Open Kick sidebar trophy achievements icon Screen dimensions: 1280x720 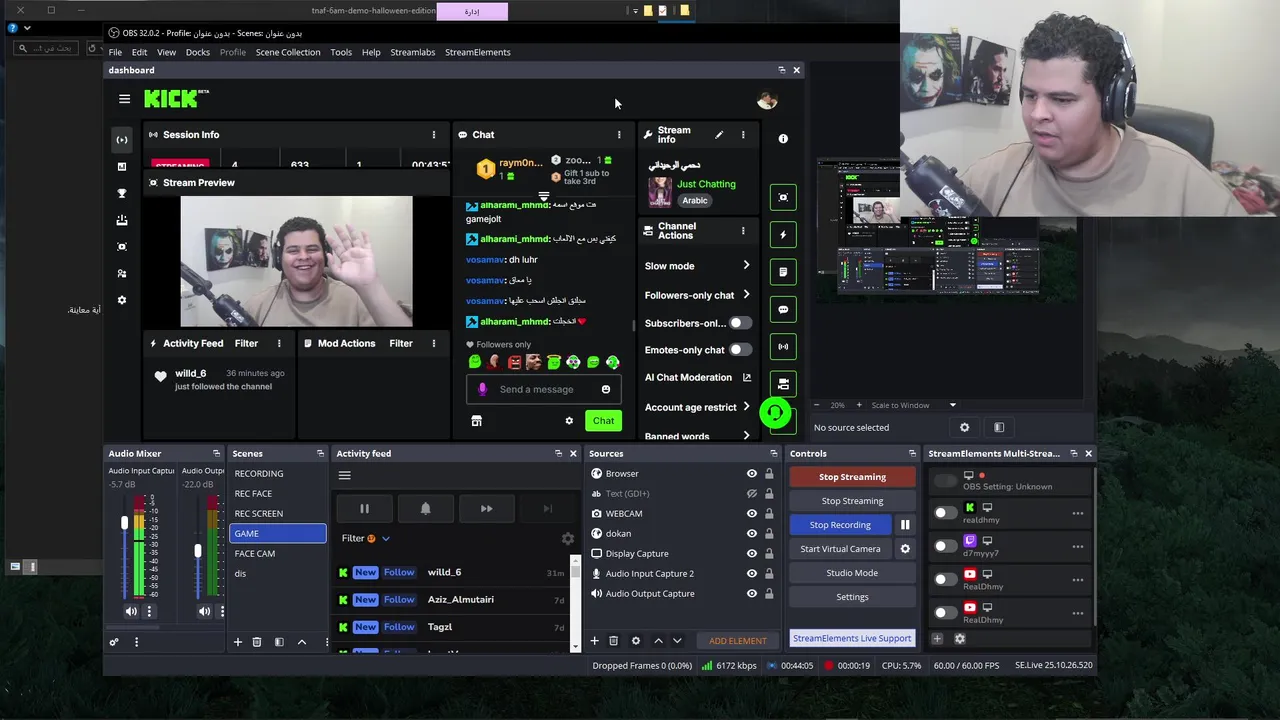point(122,193)
